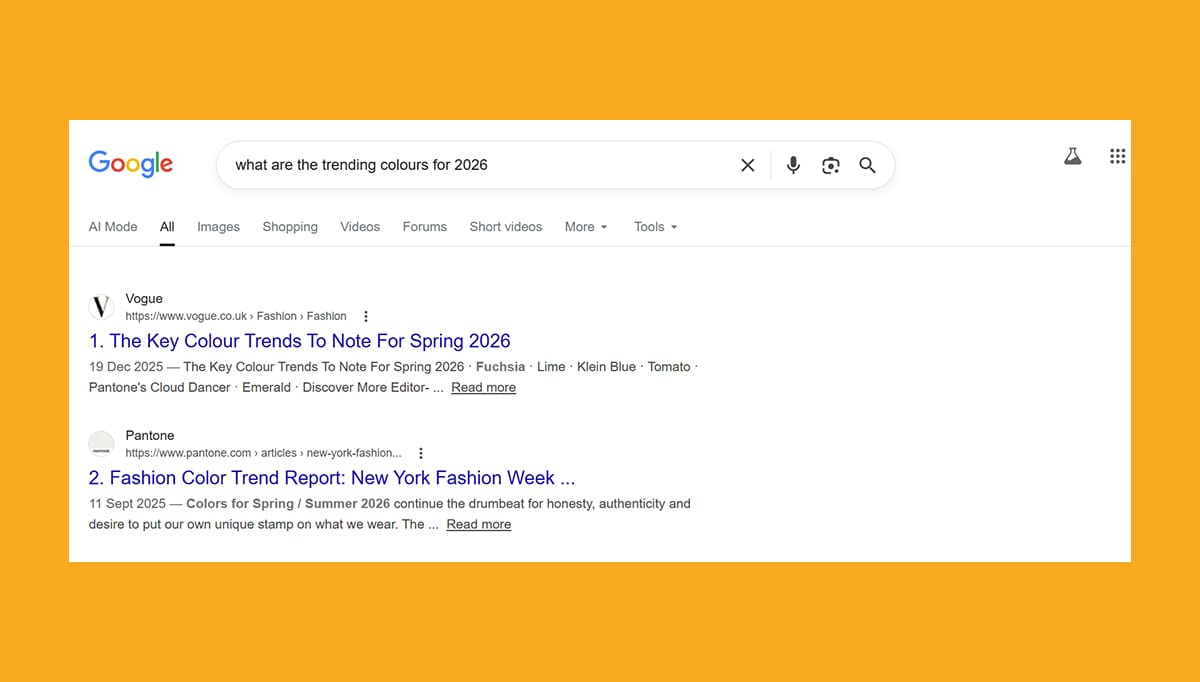Expand the Tools dropdown
Image resolution: width=1200 pixels, height=682 pixels.
coord(655,227)
